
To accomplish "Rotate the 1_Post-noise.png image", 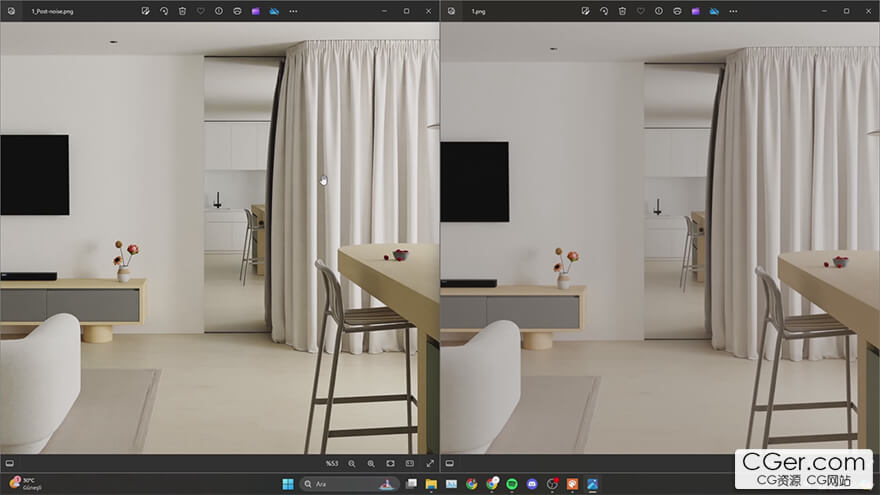I will 164,11.
